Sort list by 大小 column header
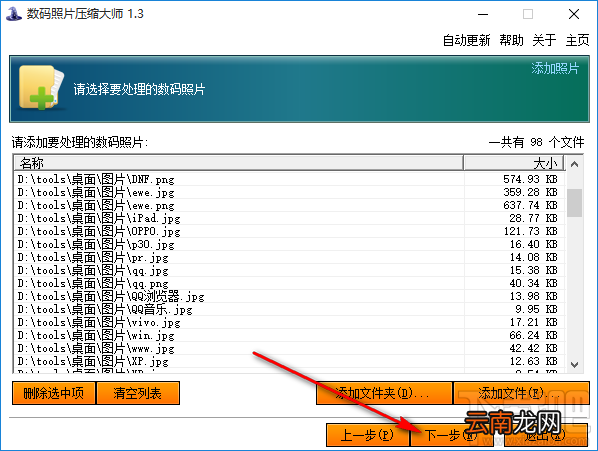This screenshot has height=451, width=598. coord(514,163)
